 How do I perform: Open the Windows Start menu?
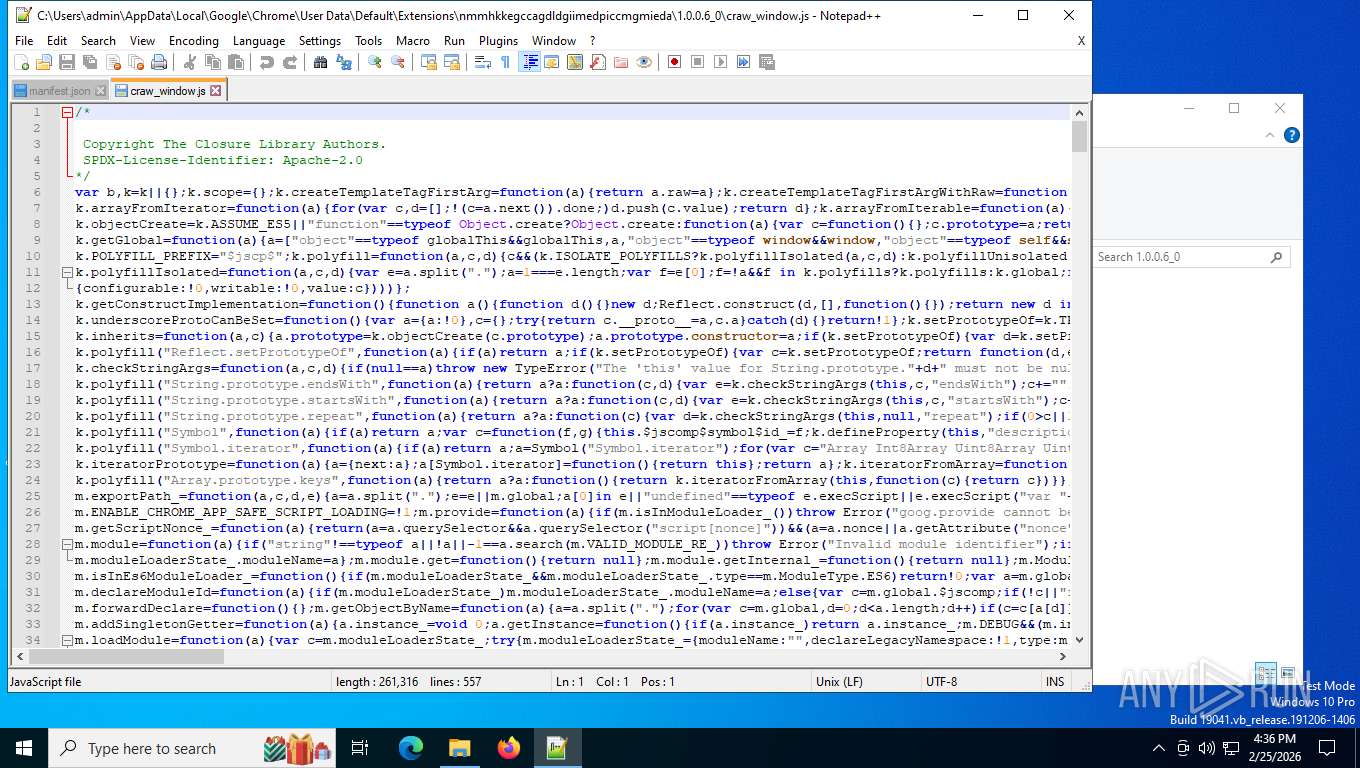[24, 748]
